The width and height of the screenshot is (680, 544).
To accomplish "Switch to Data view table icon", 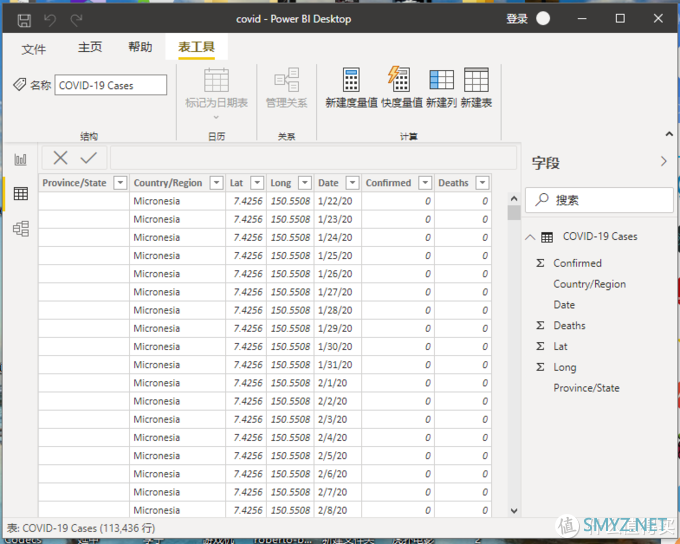I will [20, 193].
